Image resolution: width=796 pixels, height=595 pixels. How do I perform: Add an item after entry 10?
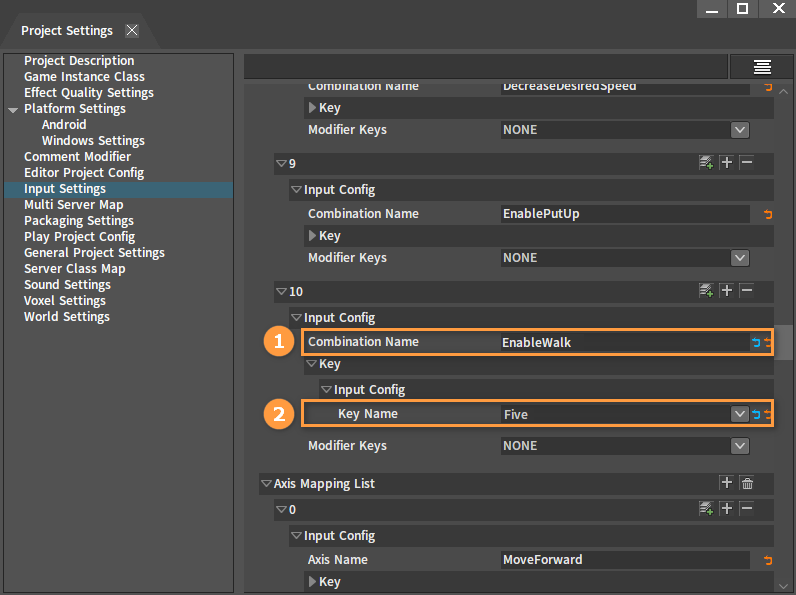pyautogui.click(x=726, y=290)
